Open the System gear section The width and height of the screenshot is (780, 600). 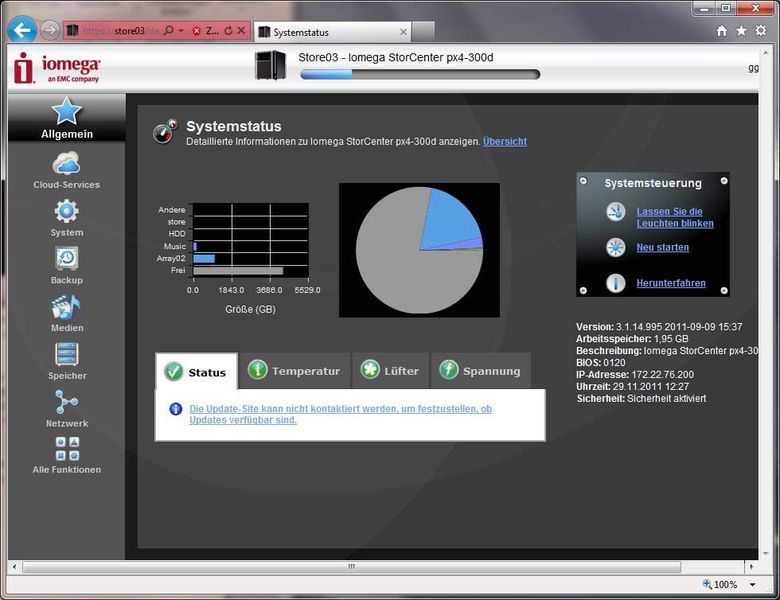[x=66, y=218]
